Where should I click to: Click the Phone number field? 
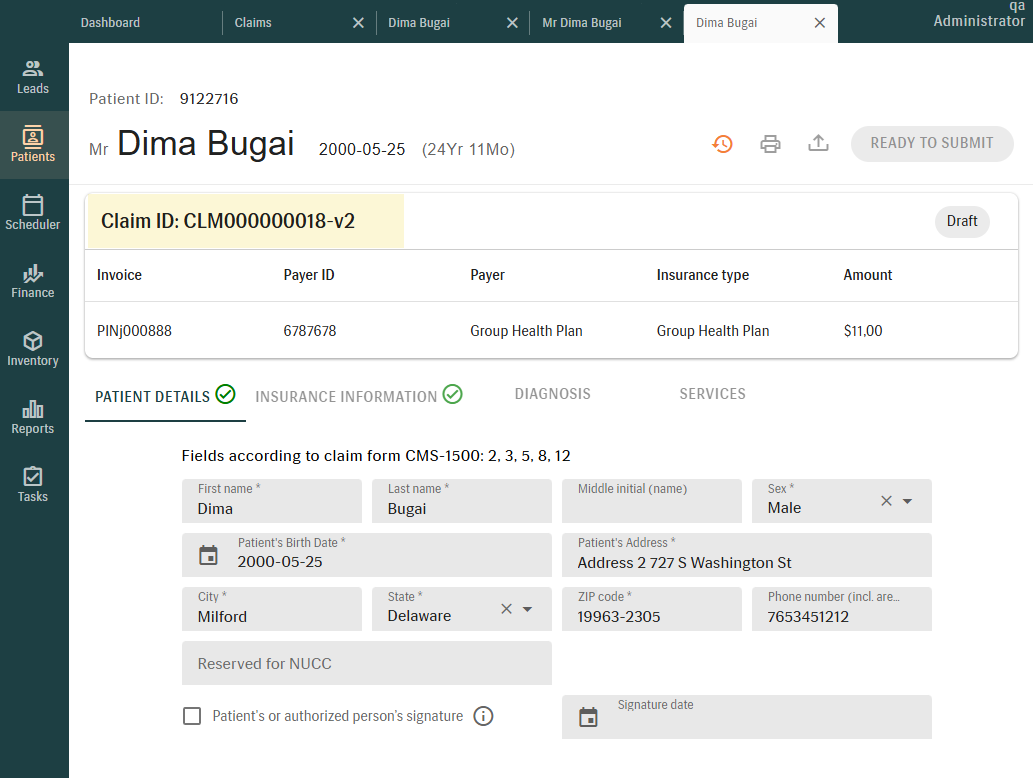point(841,609)
